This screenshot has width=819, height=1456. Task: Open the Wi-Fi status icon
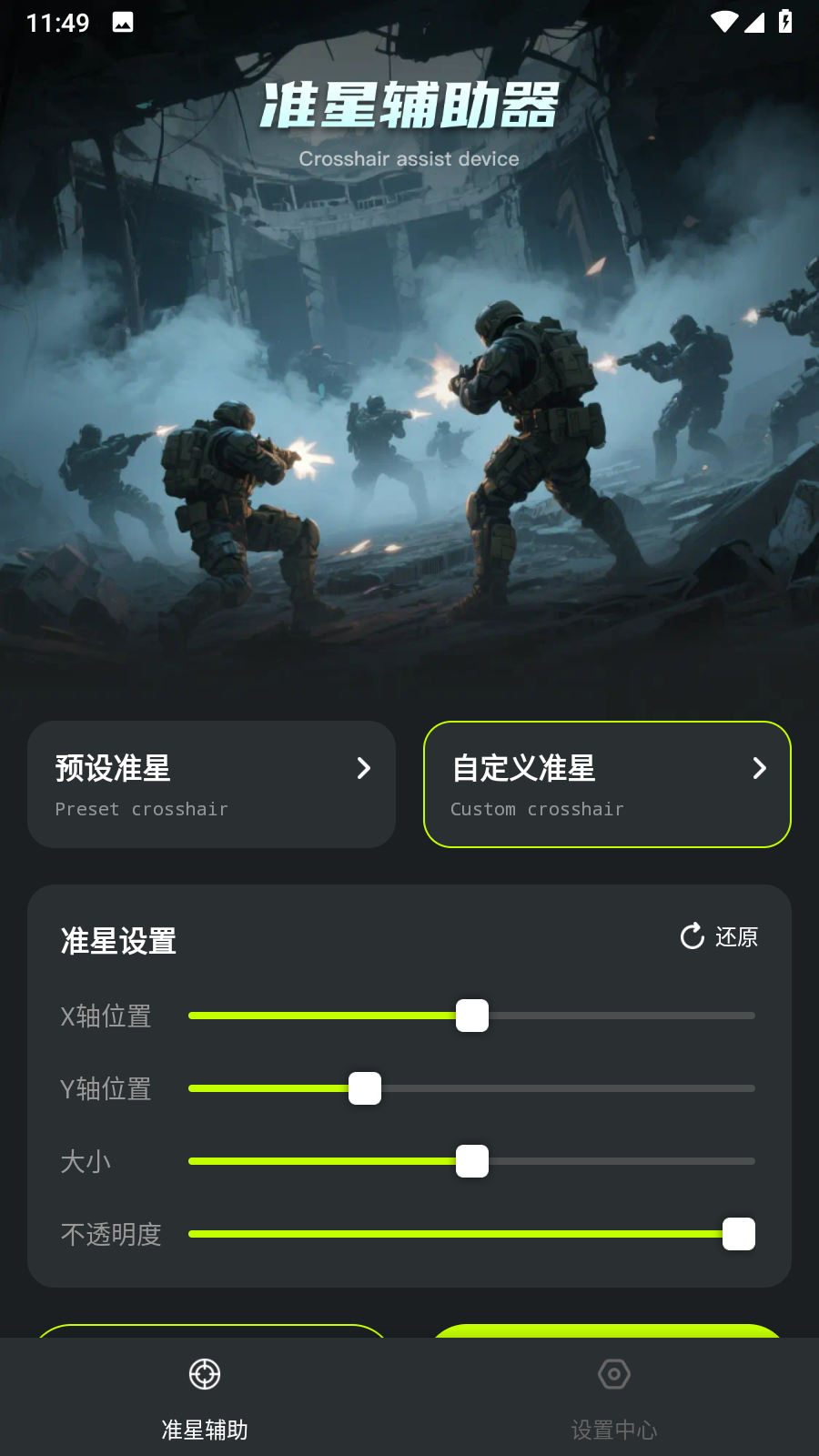(724, 22)
